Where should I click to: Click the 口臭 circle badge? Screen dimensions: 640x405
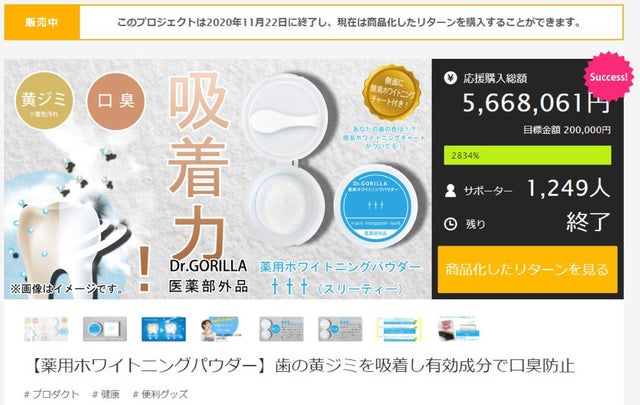116,101
